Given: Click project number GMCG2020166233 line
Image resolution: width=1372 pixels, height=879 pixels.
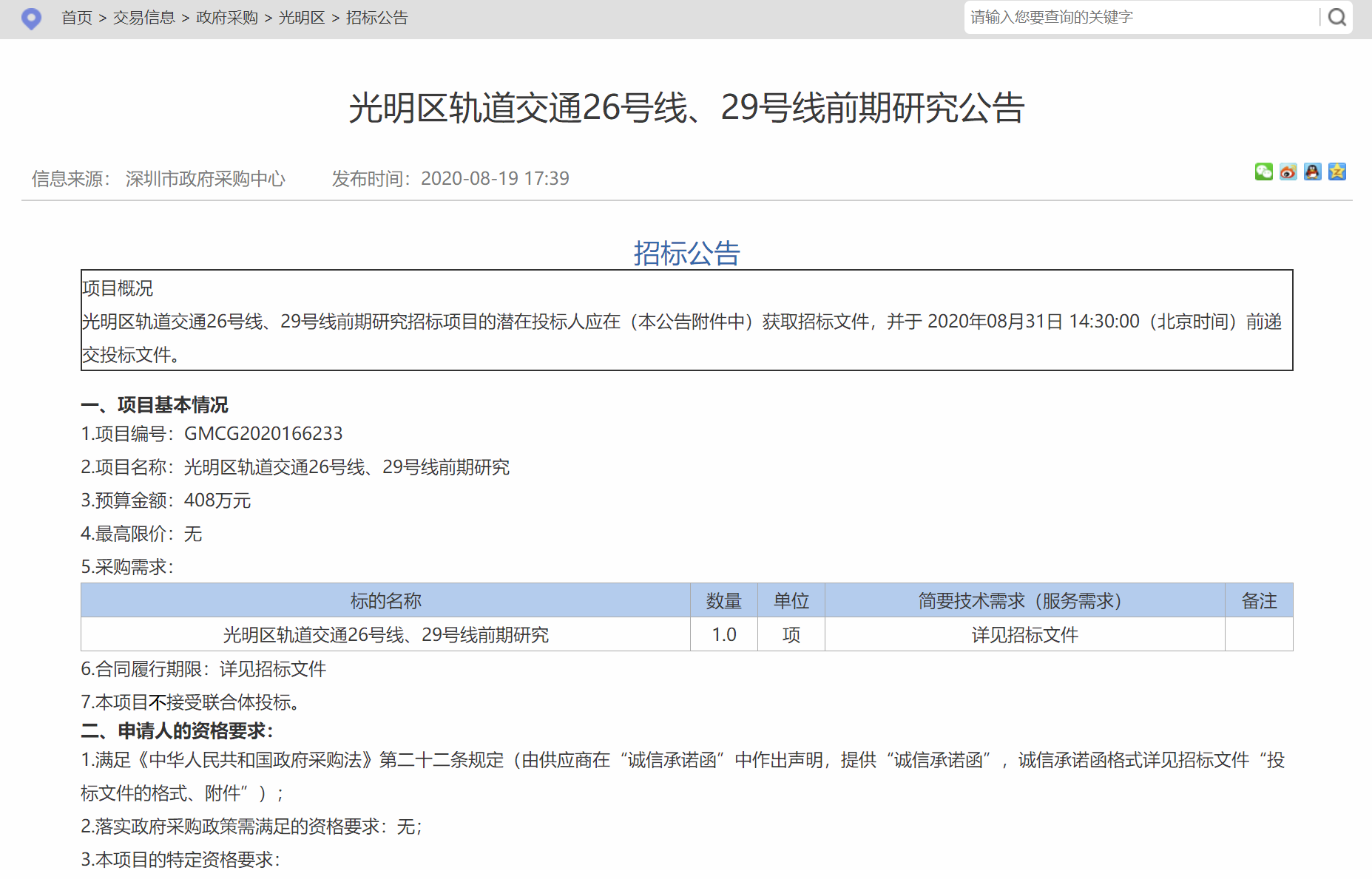Looking at the screenshot, I should coord(212,434).
